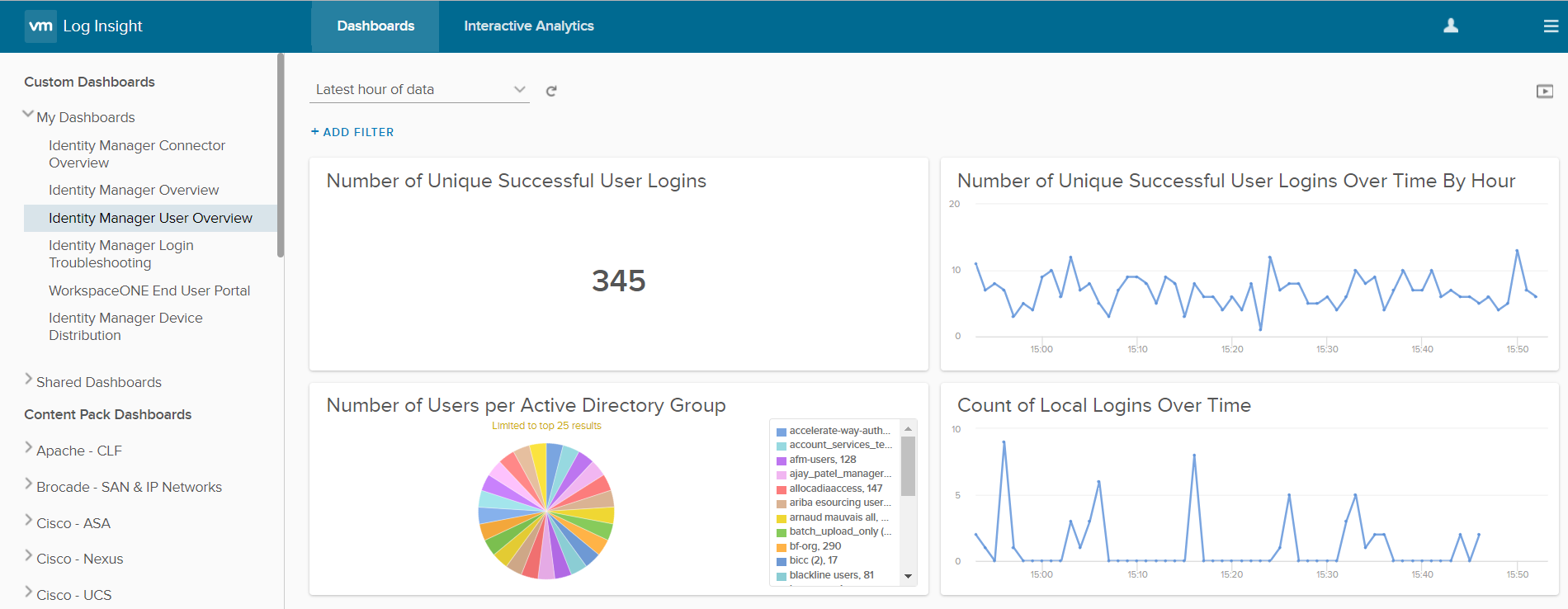Click the Limited to top 25 results note
Viewport: 1568px width, 609px height.
coord(546,426)
